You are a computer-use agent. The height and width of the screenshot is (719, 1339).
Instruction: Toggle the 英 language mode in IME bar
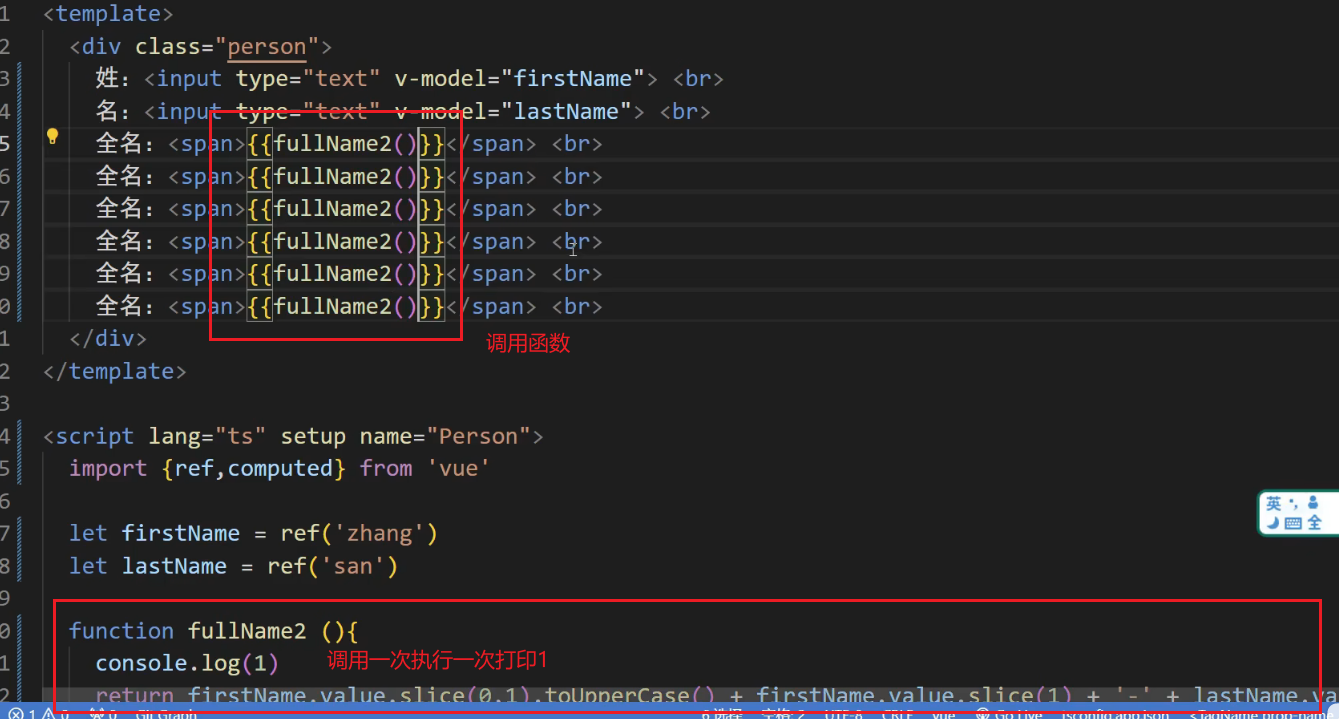click(1273, 503)
